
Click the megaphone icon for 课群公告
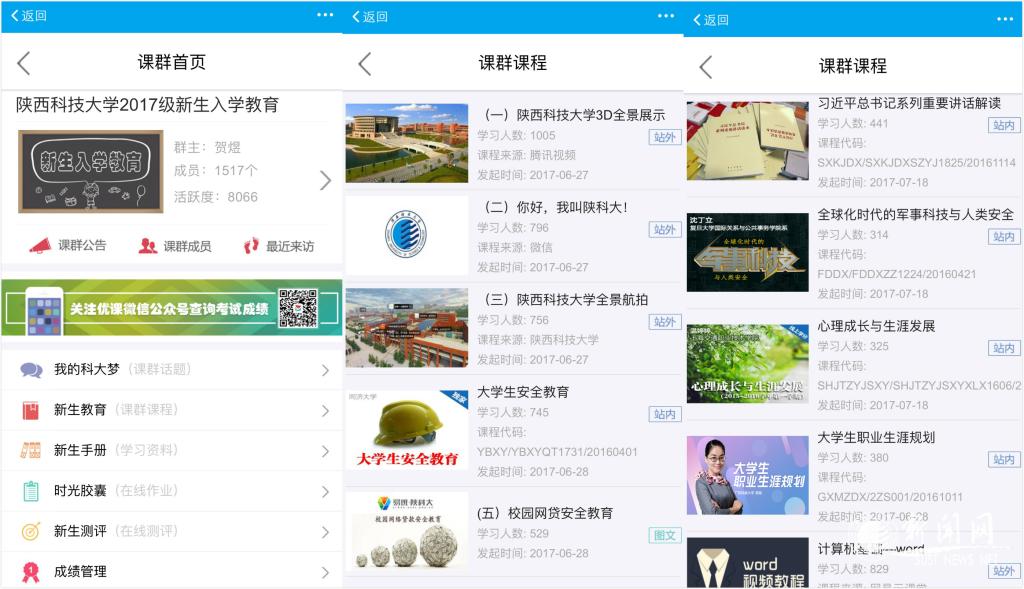point(40,245)
